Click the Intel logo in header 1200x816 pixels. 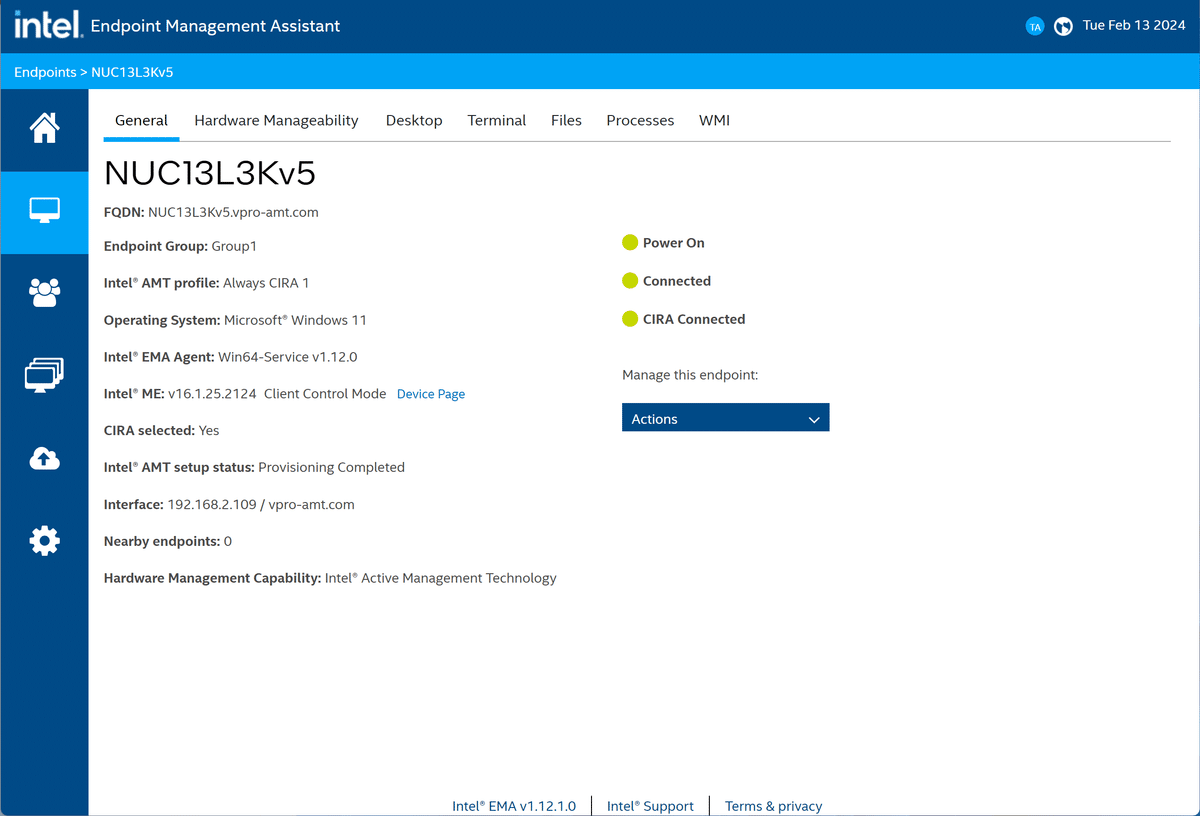[x=47, y=25]
